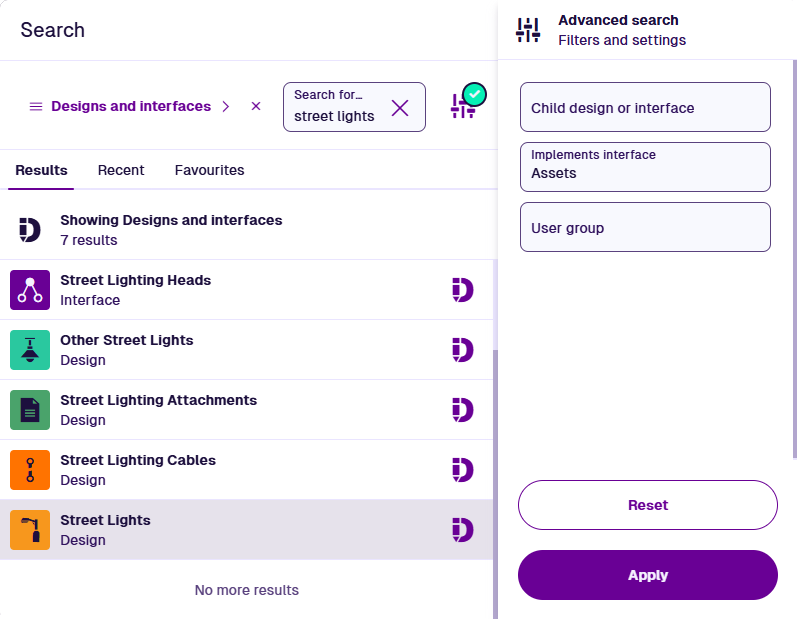Click the Other Street Lights lamp icon

pos(30,350)
